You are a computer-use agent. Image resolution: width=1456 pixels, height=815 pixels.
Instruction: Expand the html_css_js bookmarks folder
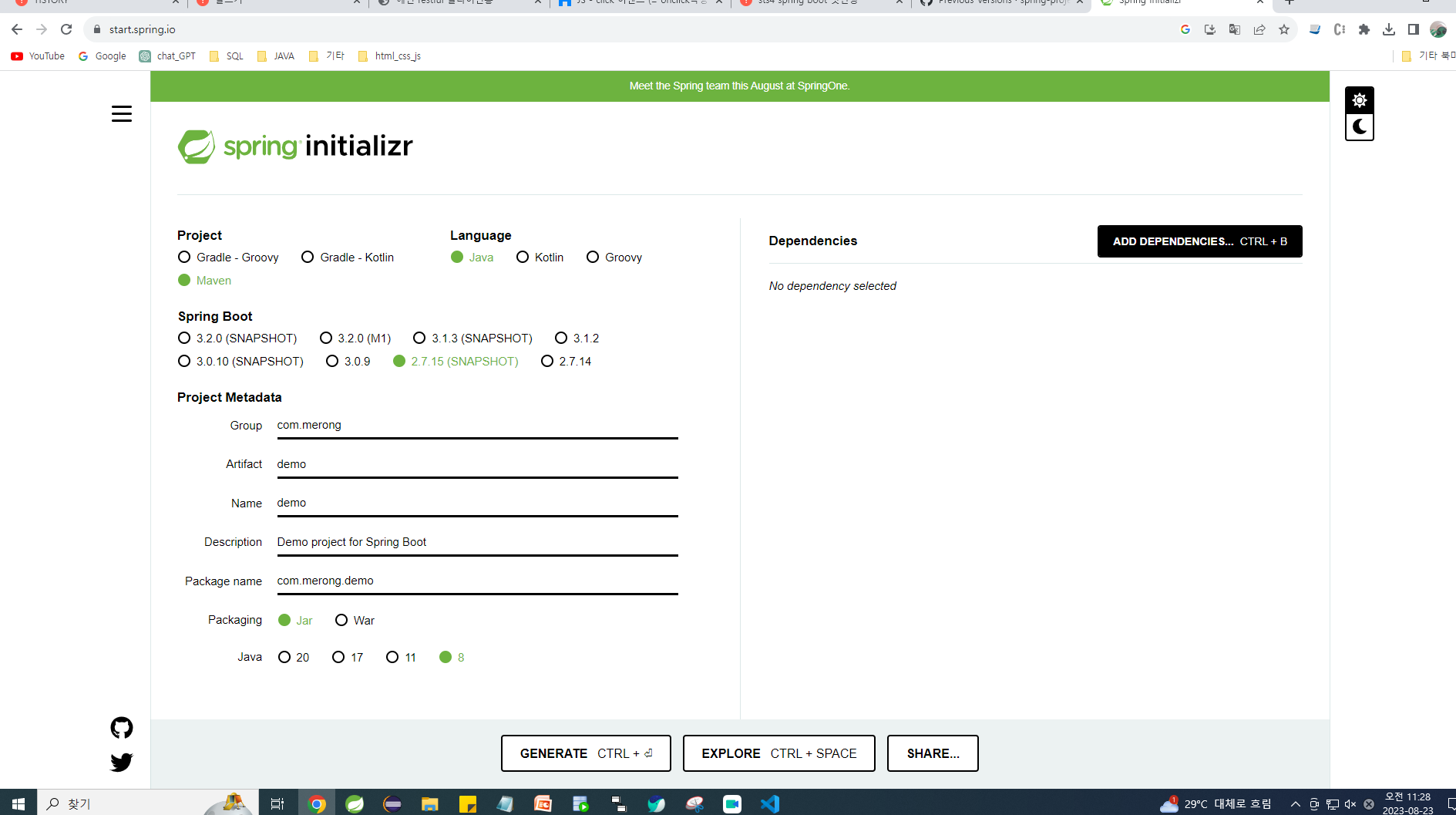[x=389, y=56]
